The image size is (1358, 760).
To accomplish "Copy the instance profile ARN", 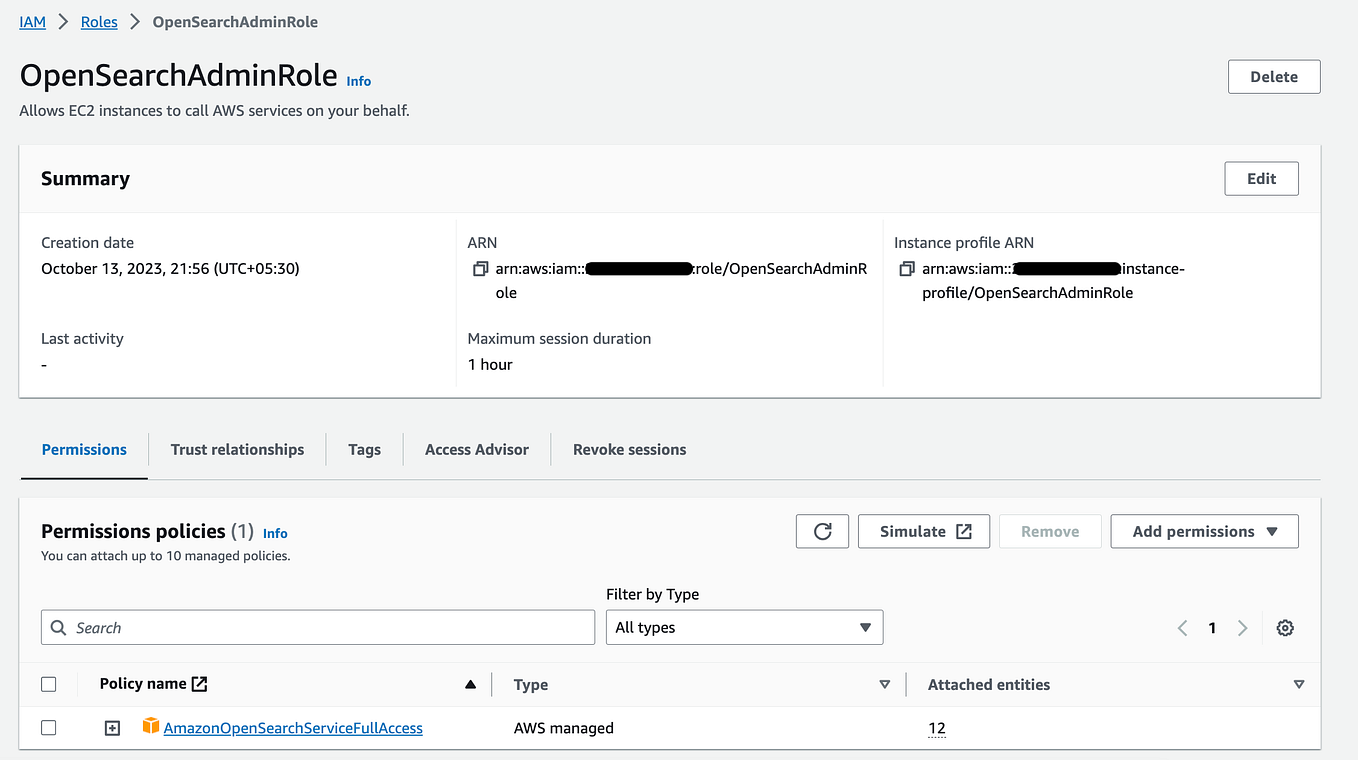I will click(x=906, y=268).
